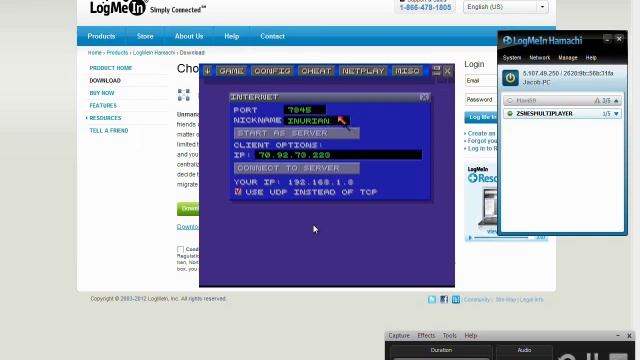Open Effects menu in recorder window
The image size is (640, 360).
426,336
